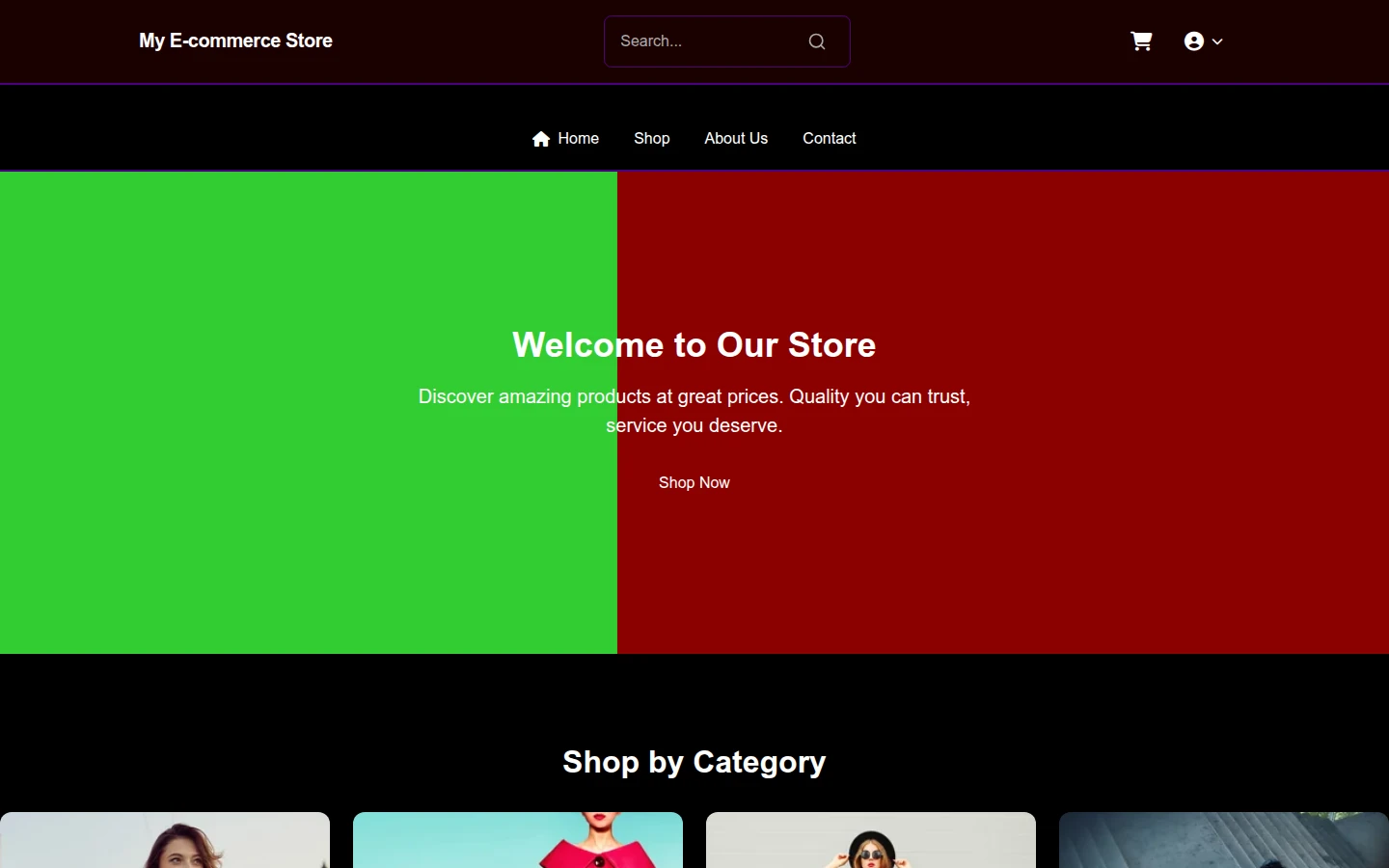This screenshot has width=1389, height=868.
Task: Click the Shop Now button
Action: (x=694, y=482)
